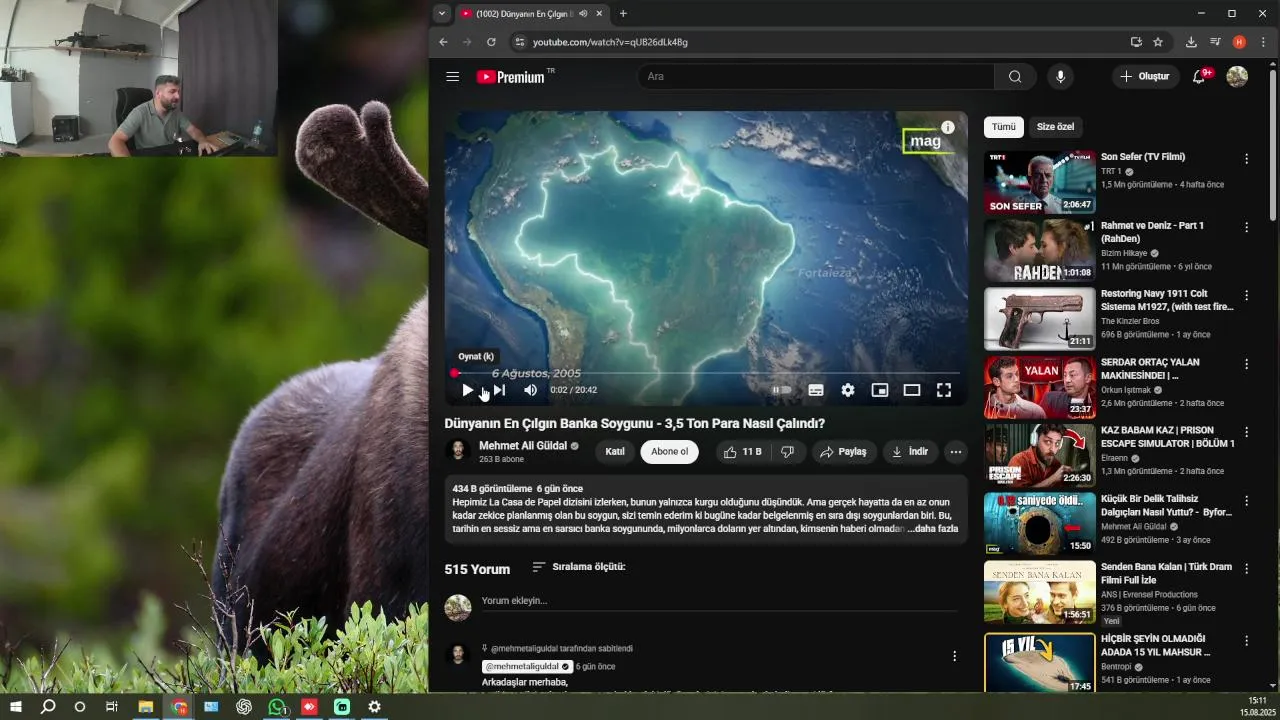Viewport: 1280px width, 720px height.
Task: Open Windows Start menu
Action: pos(15,706)
